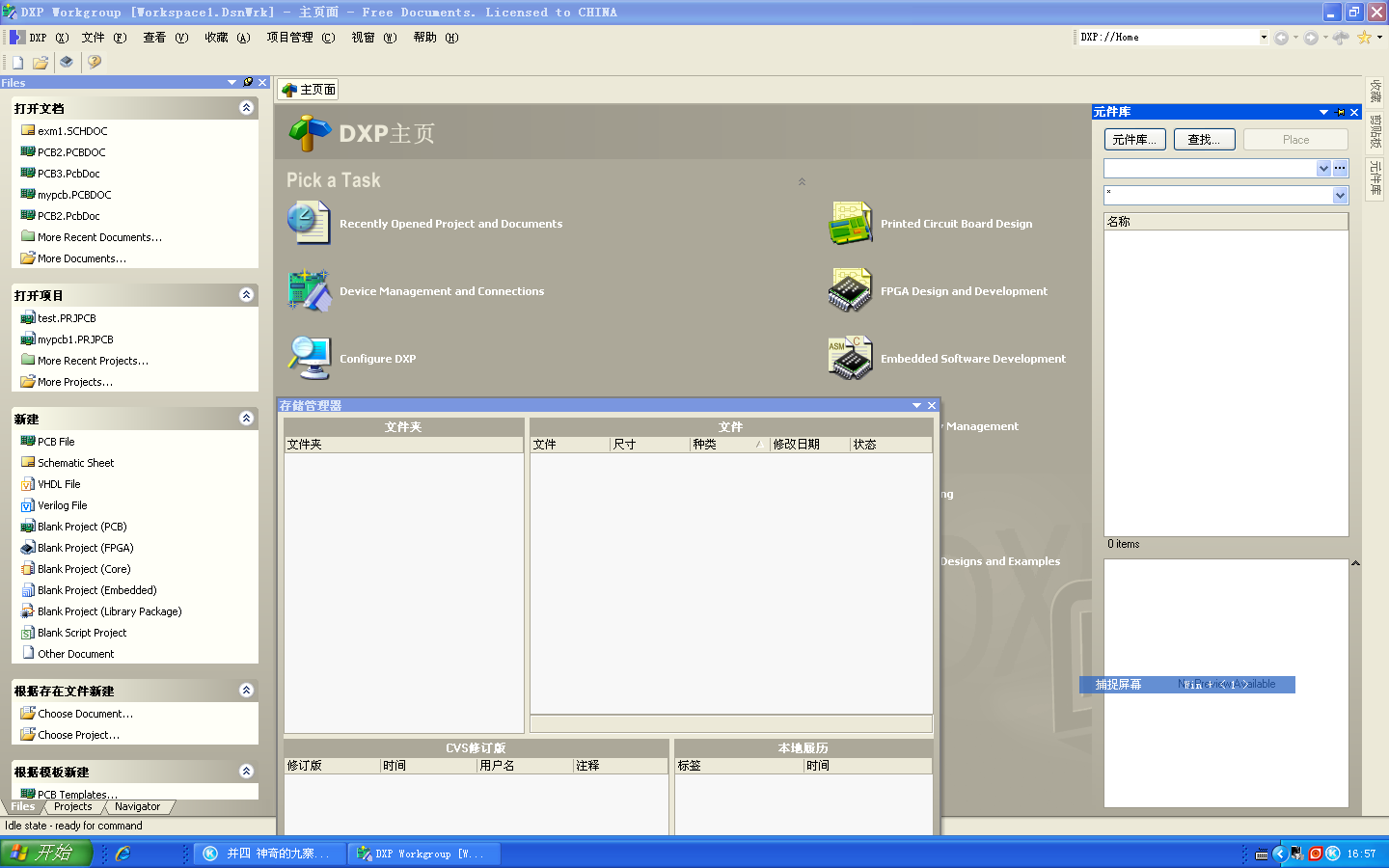1389x868 pixels.
Task: Click the 元件库... button
Action: pyautogui.click(x=1135, y=140)
